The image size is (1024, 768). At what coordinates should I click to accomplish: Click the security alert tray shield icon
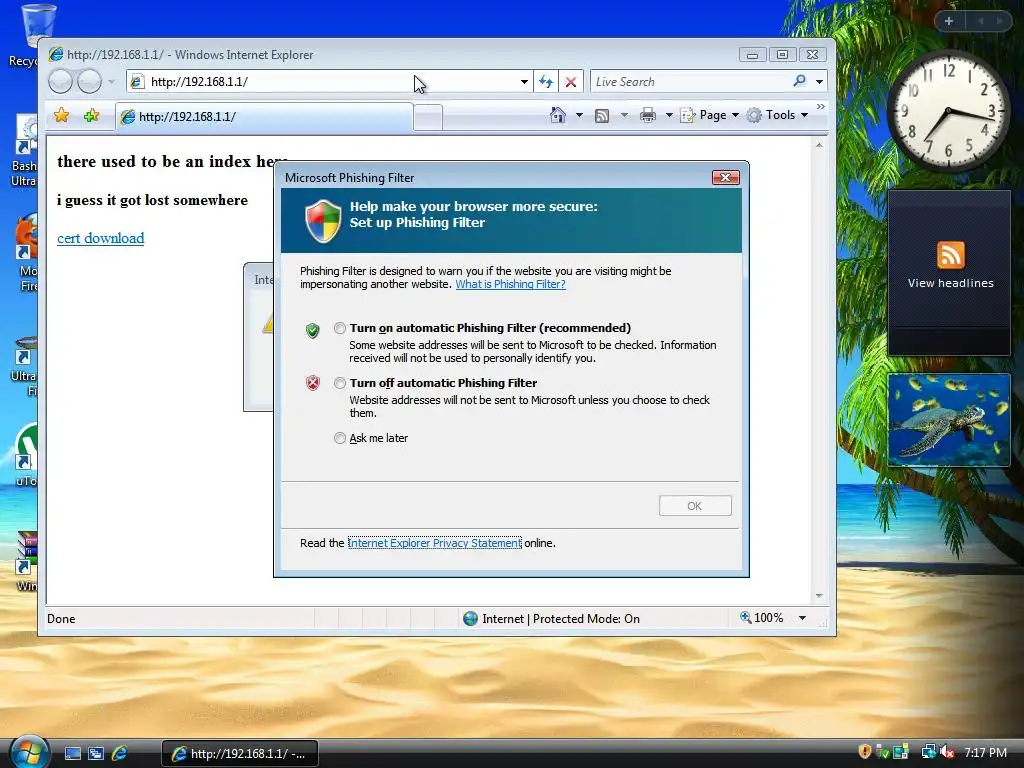(x=865, y=752)
